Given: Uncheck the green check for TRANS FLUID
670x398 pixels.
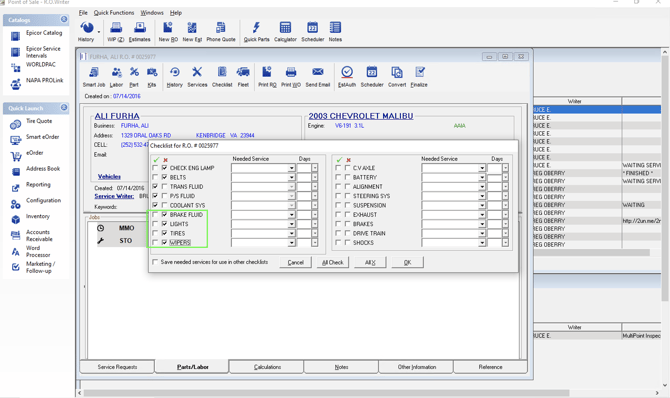Looking at the screenshot, I should pos(155,186).
